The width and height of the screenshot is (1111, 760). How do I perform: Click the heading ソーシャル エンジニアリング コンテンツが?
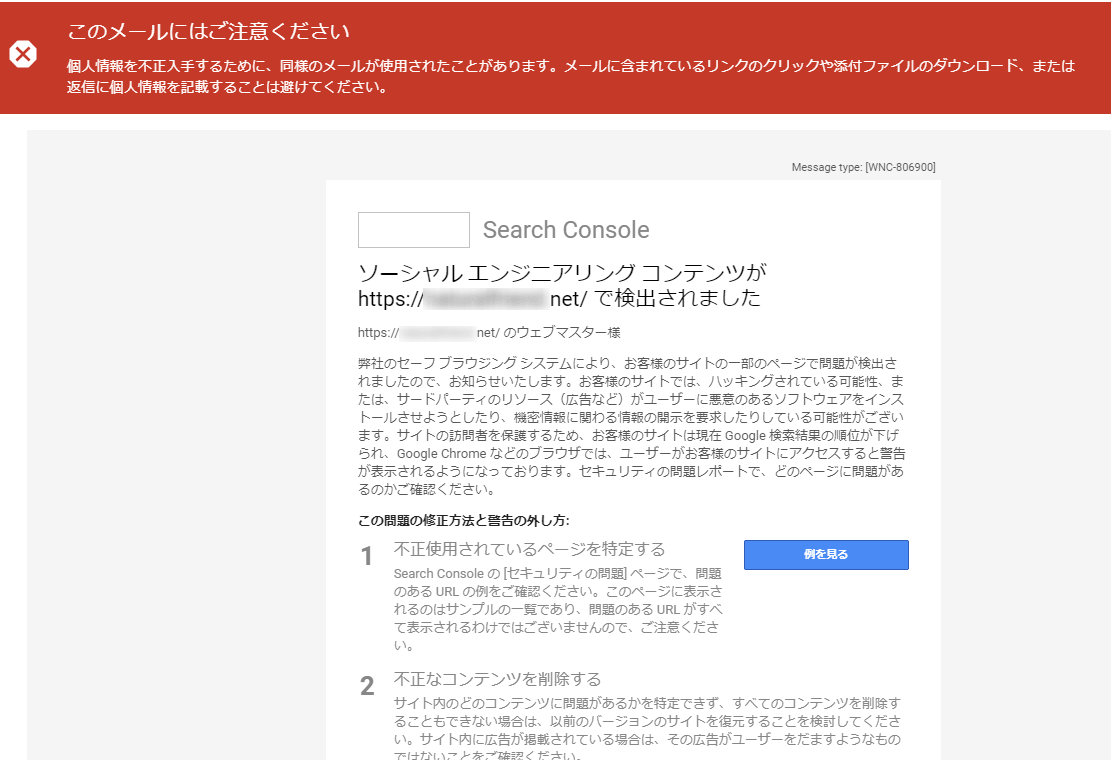point(562,273)
